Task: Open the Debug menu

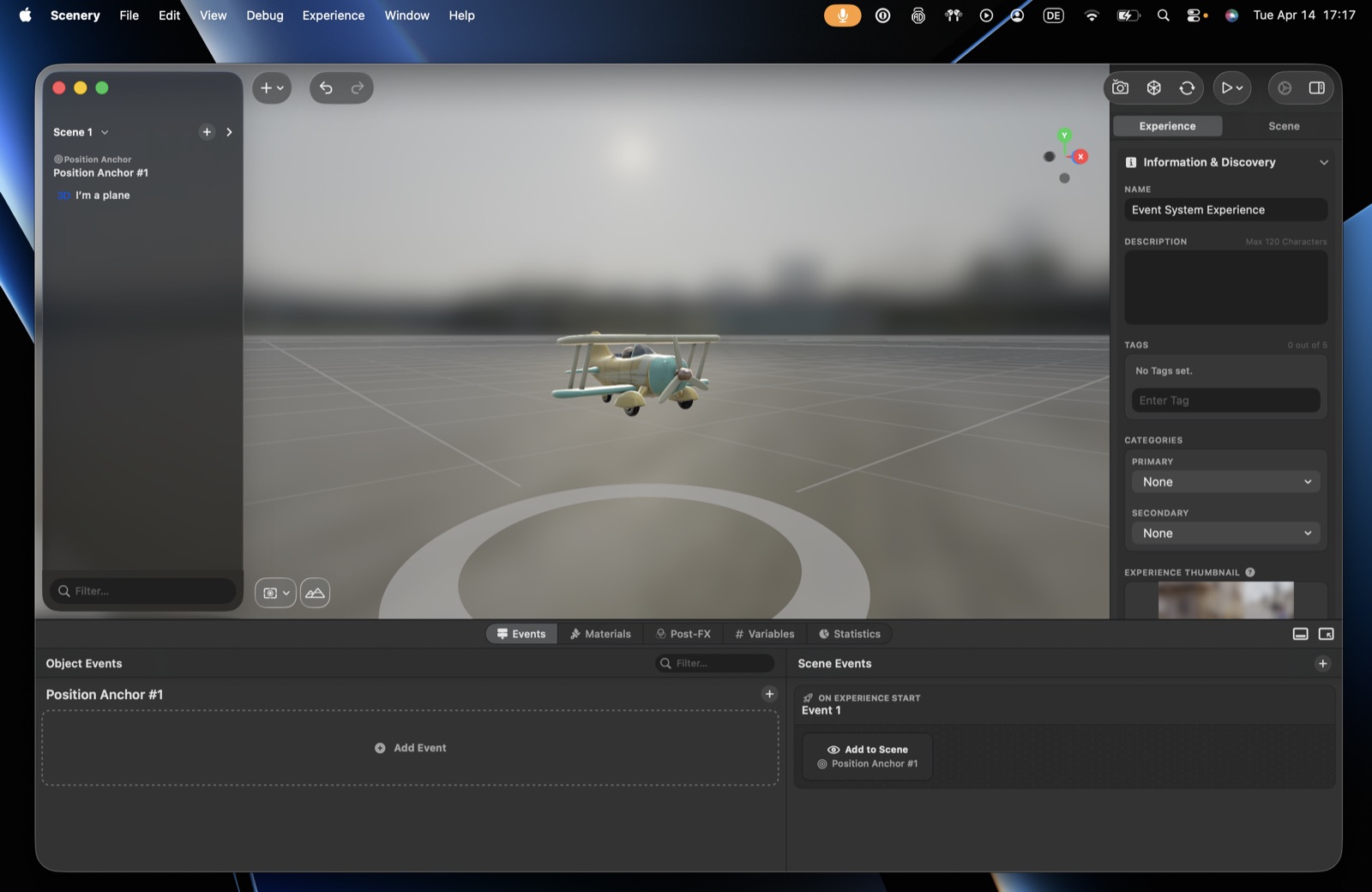Action: point(264,15)
